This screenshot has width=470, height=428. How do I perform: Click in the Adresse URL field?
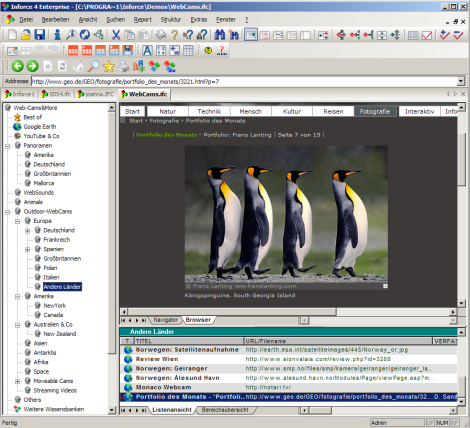244,81
